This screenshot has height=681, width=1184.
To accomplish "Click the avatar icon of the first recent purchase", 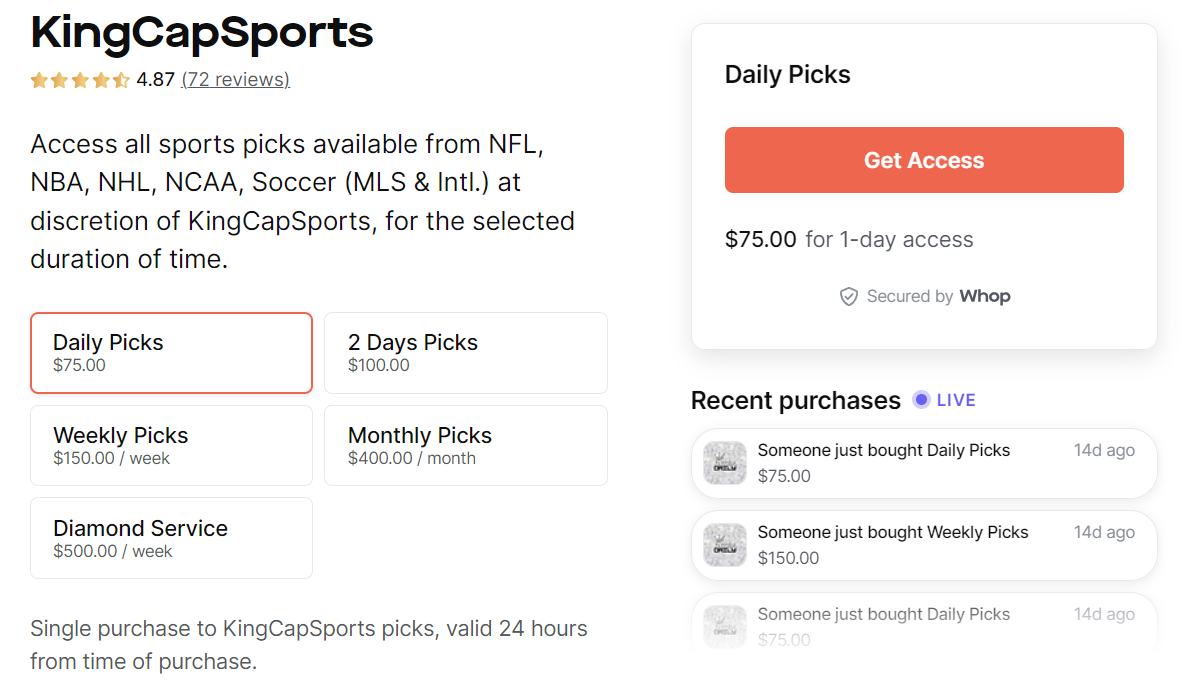I will pos(724,463).
